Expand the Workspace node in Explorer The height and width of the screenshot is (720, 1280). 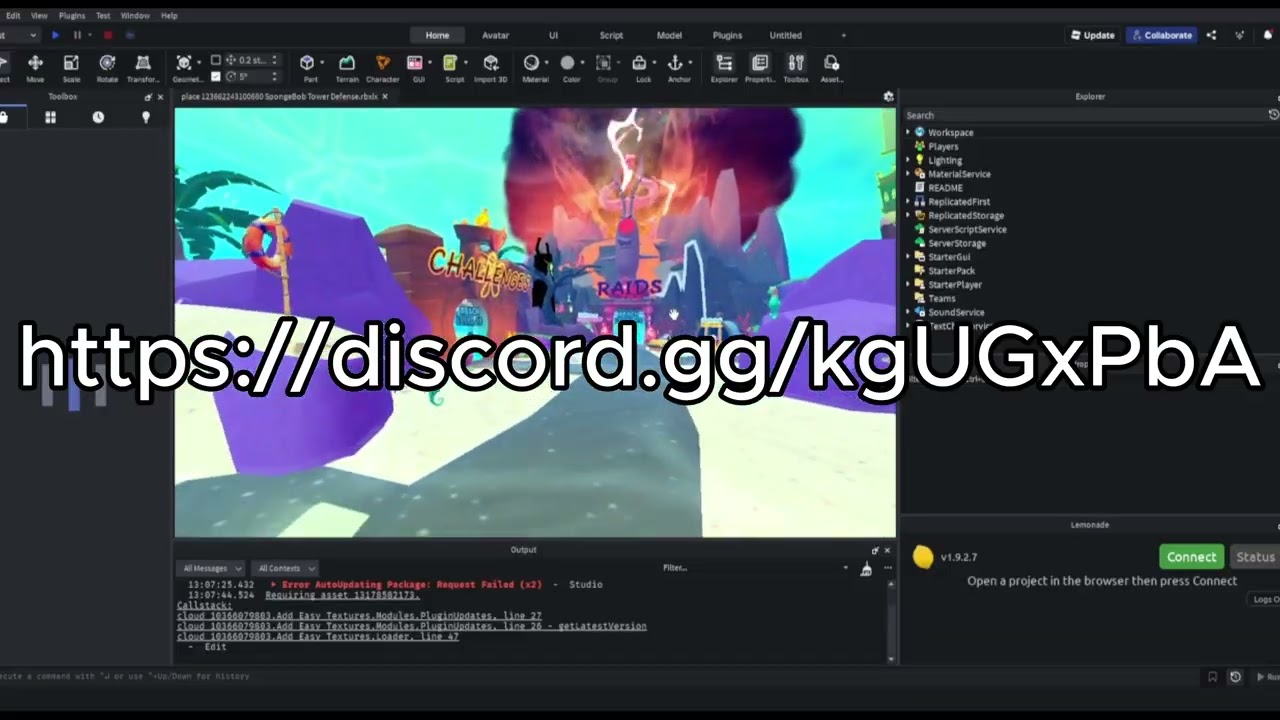tap(908, 132)
